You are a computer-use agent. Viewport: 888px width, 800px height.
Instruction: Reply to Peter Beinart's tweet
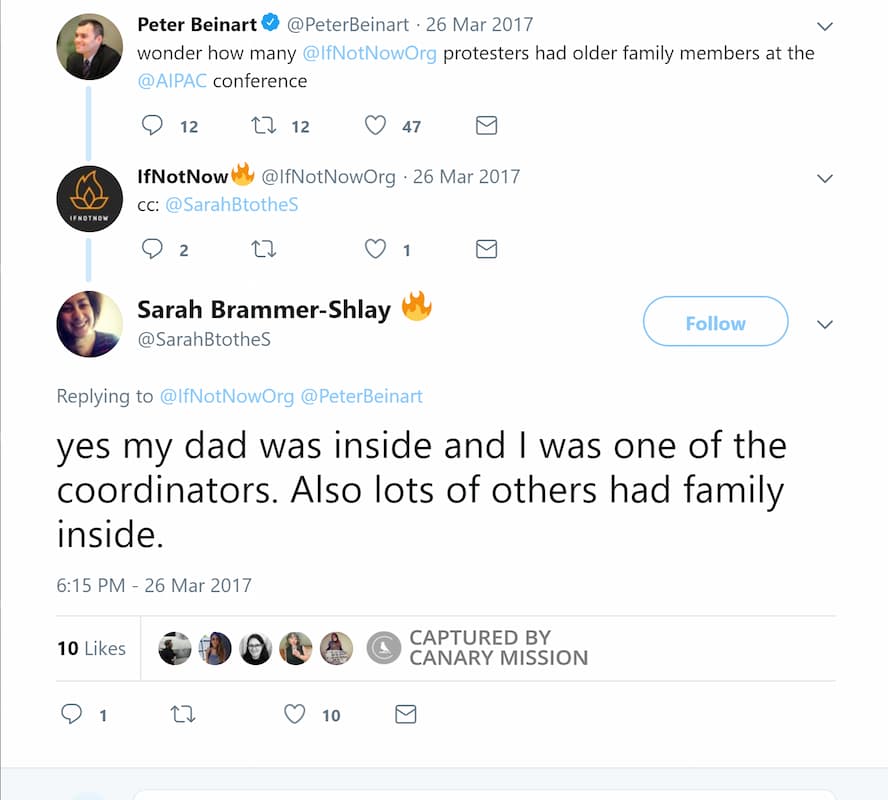[x=152, y=125]
